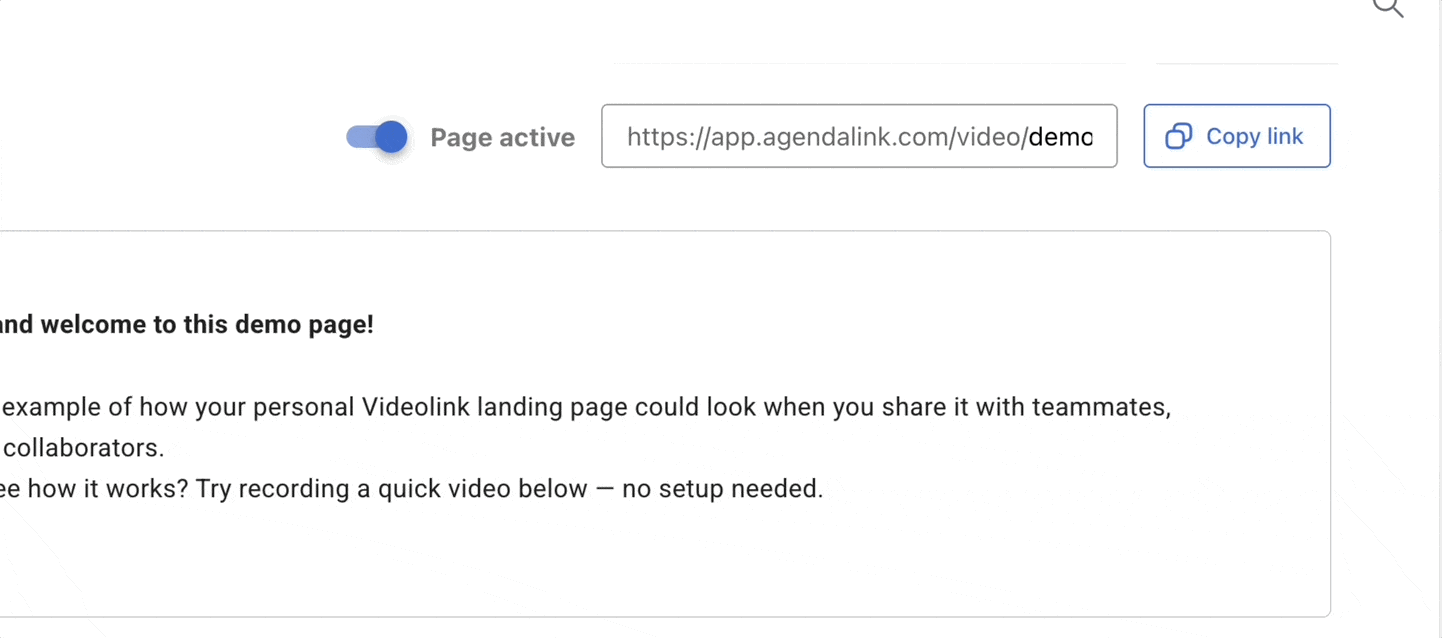1442x638 pixels.
Task: Toggle the Page active switch off
Action: click(x=378, y=137)
